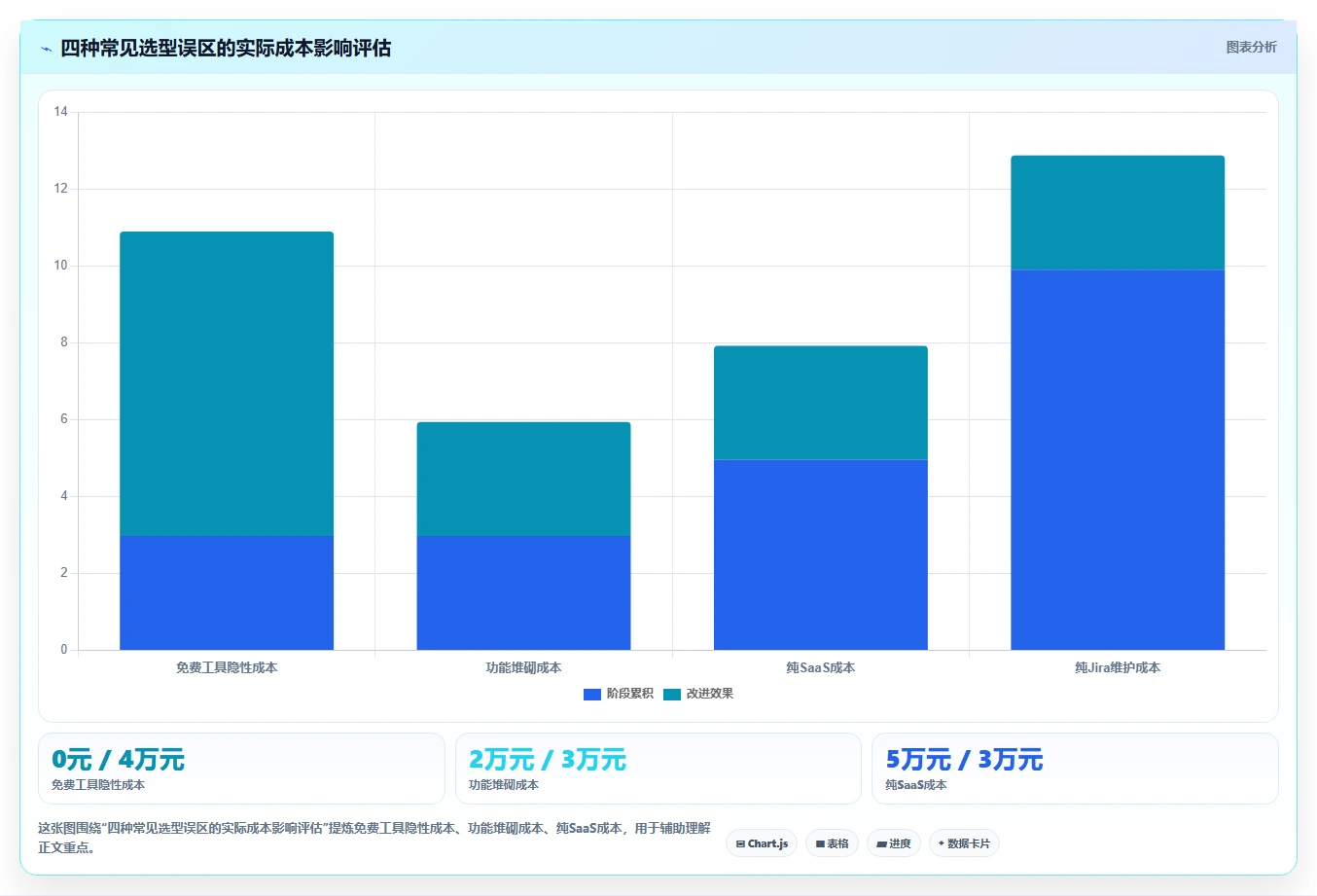Click the 图表分析 label in header
This screenshot has width=1317, height=896.
coord(1251,47)
